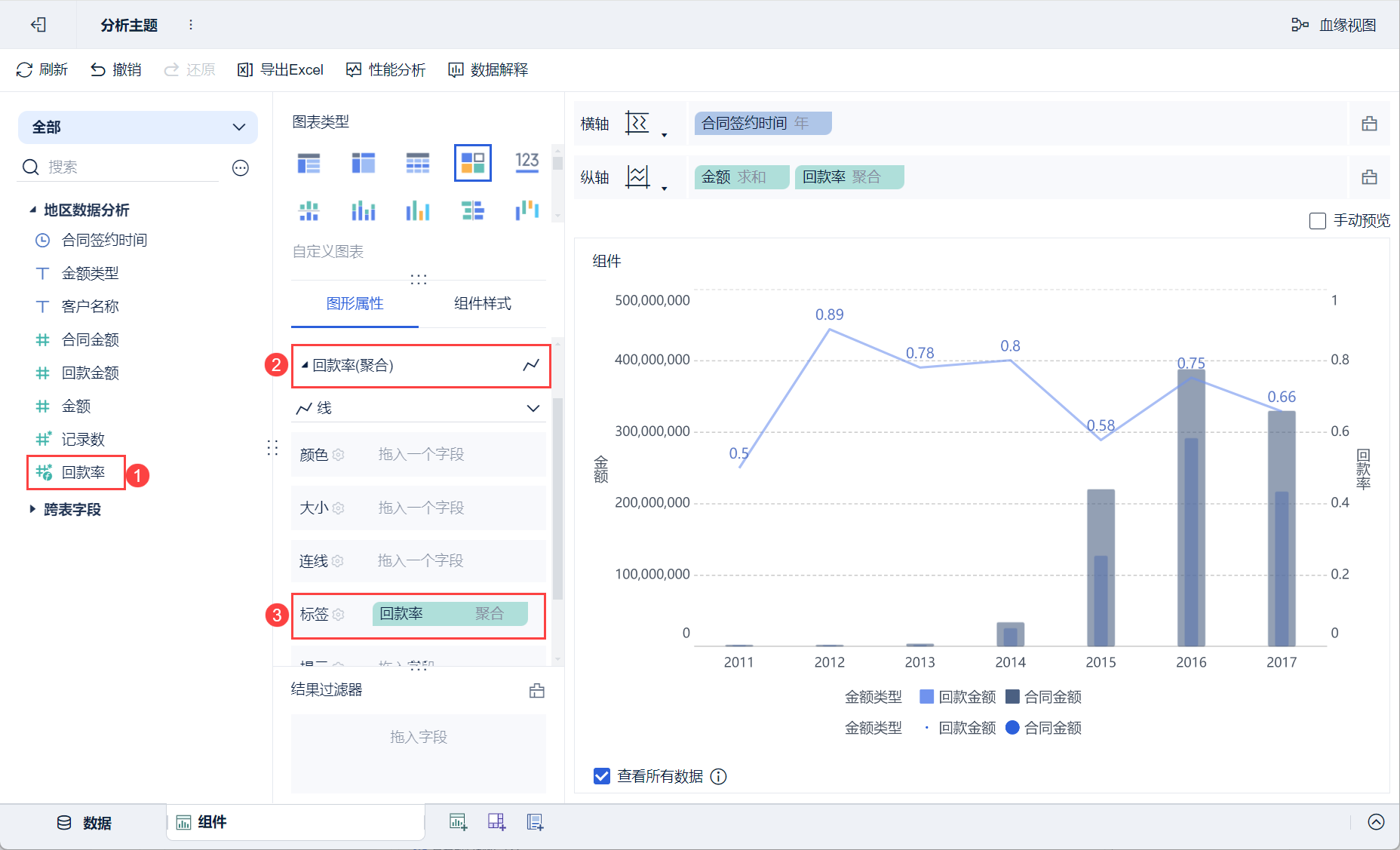The image size is (1400, 850).
Task: Uncheck the 查看所有数据 checkbox
Action: pyautogui.click(x=602, y=776)
